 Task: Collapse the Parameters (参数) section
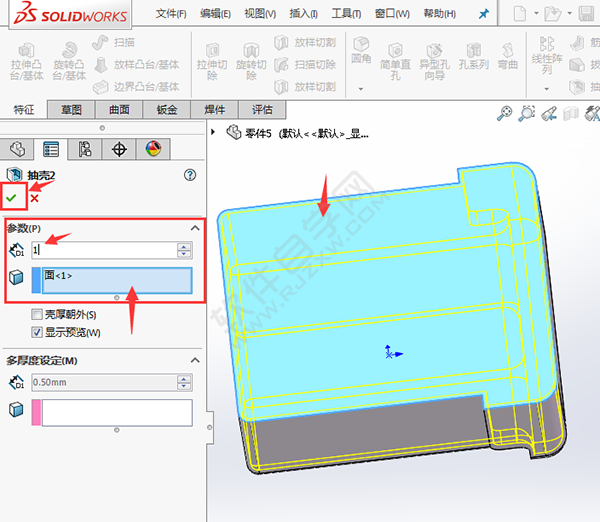(x=195, y=228)
